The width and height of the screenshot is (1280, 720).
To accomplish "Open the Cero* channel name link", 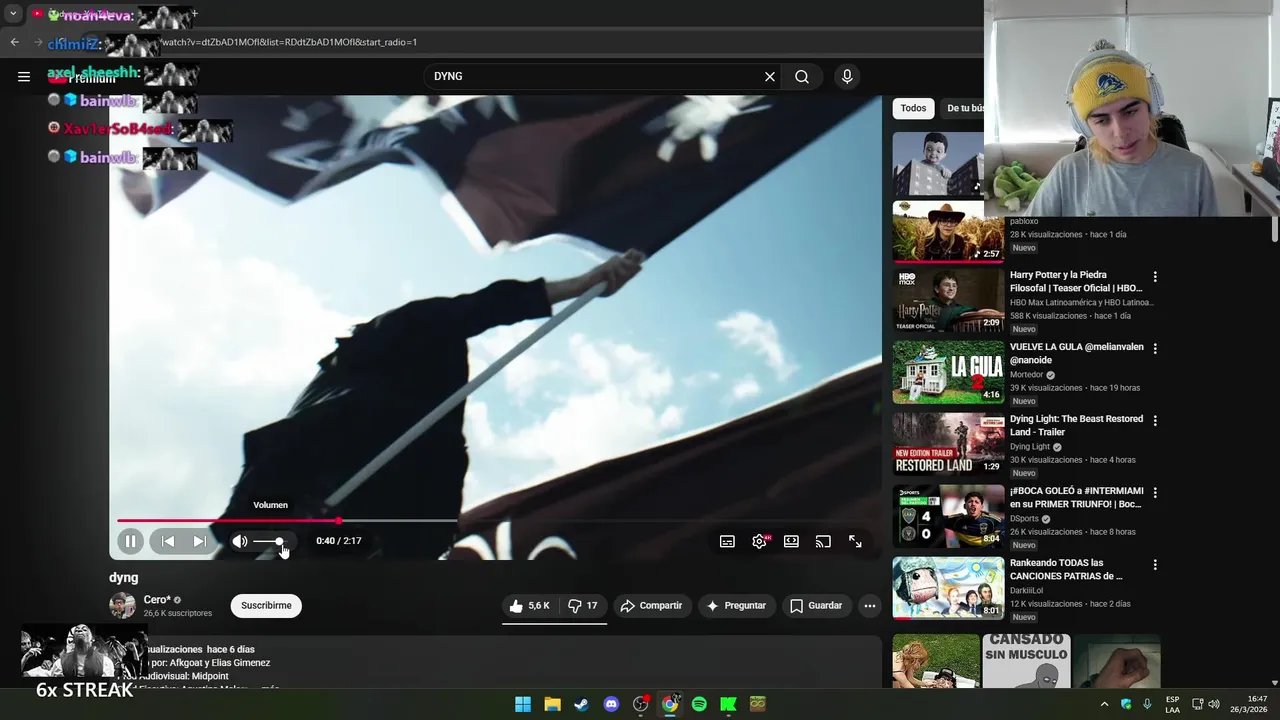I will pos(157,600).
